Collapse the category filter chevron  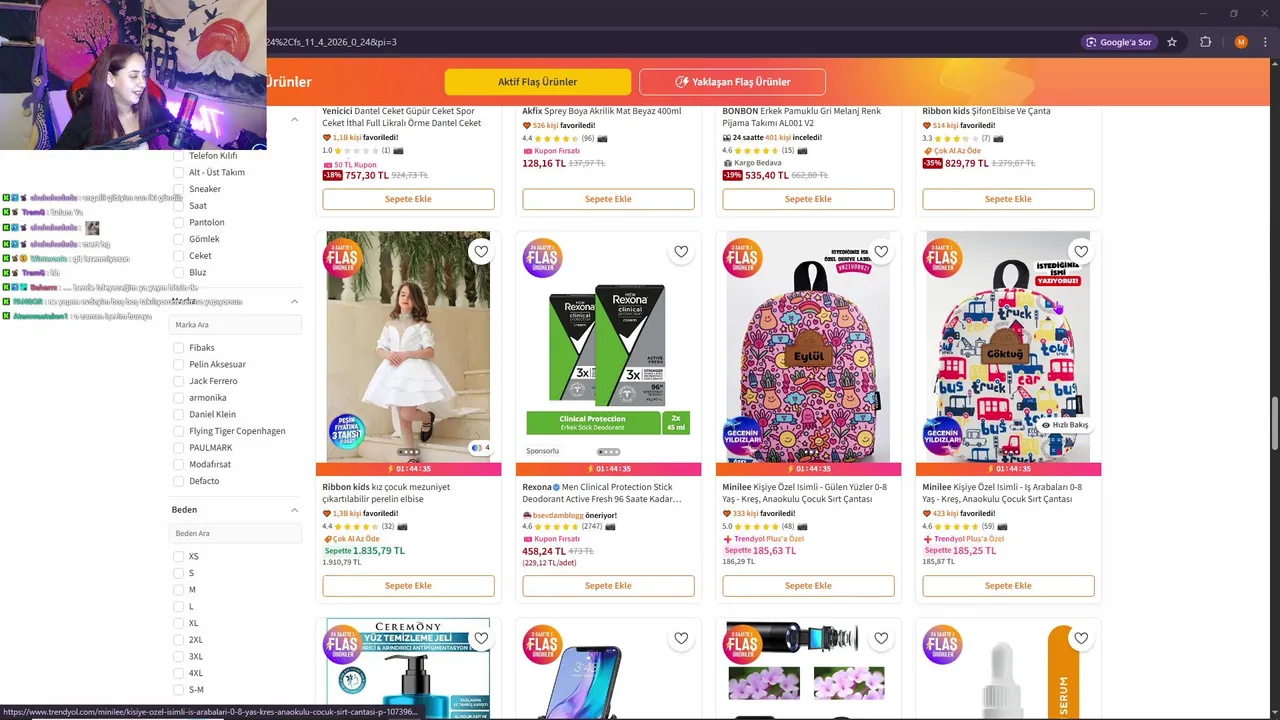pyautogui.click(x=294, y=120)
